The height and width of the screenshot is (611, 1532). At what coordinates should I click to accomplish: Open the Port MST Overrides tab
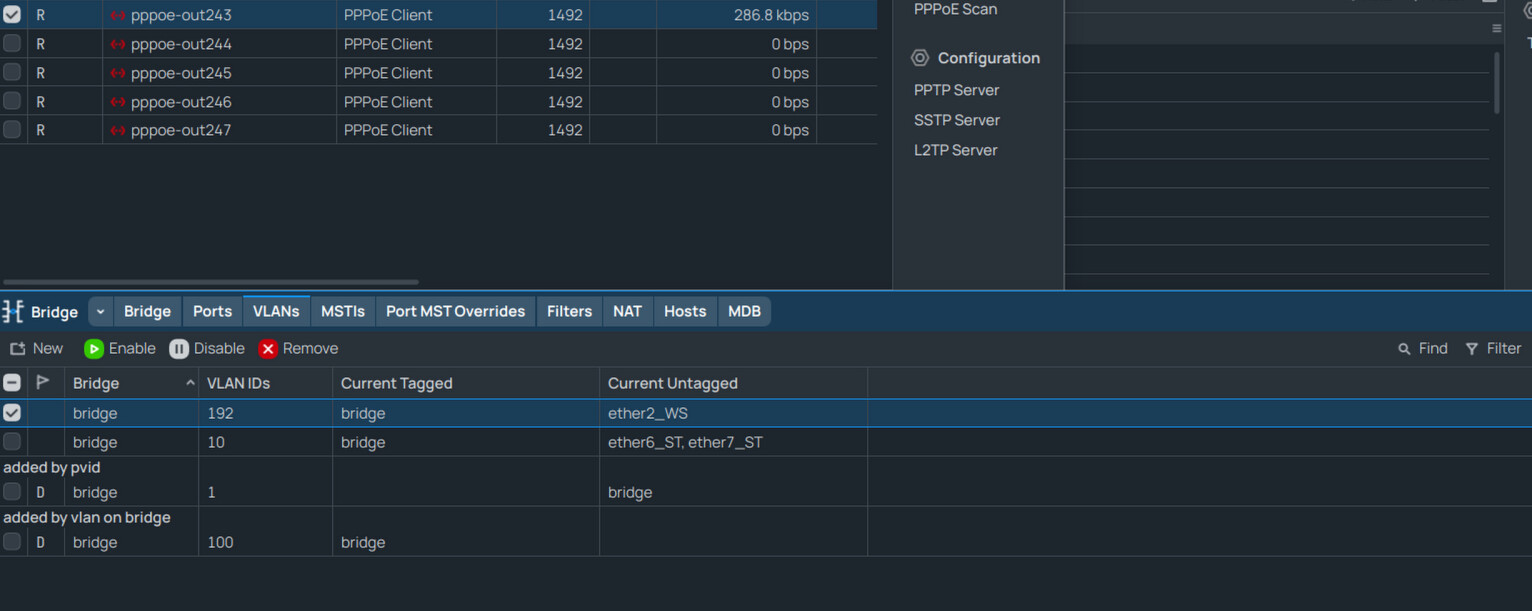(x=455, y=312)
